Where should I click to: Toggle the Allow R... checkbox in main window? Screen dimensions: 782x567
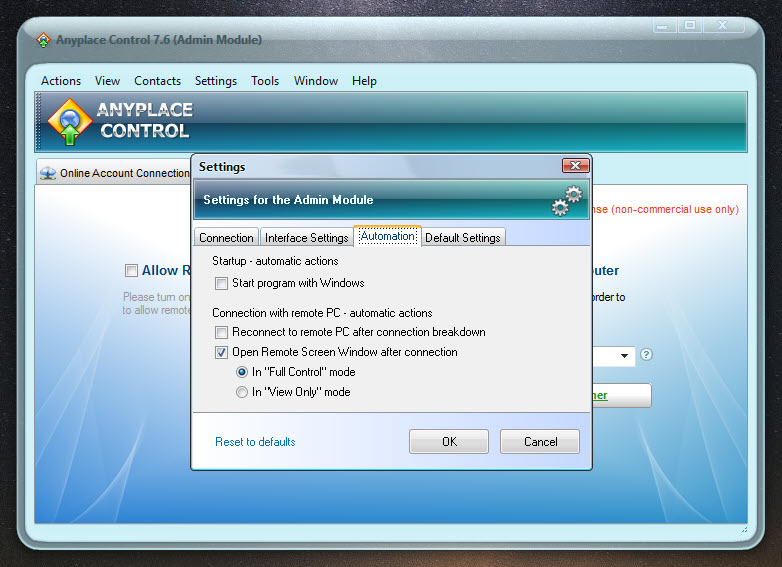tap(131, 270)
